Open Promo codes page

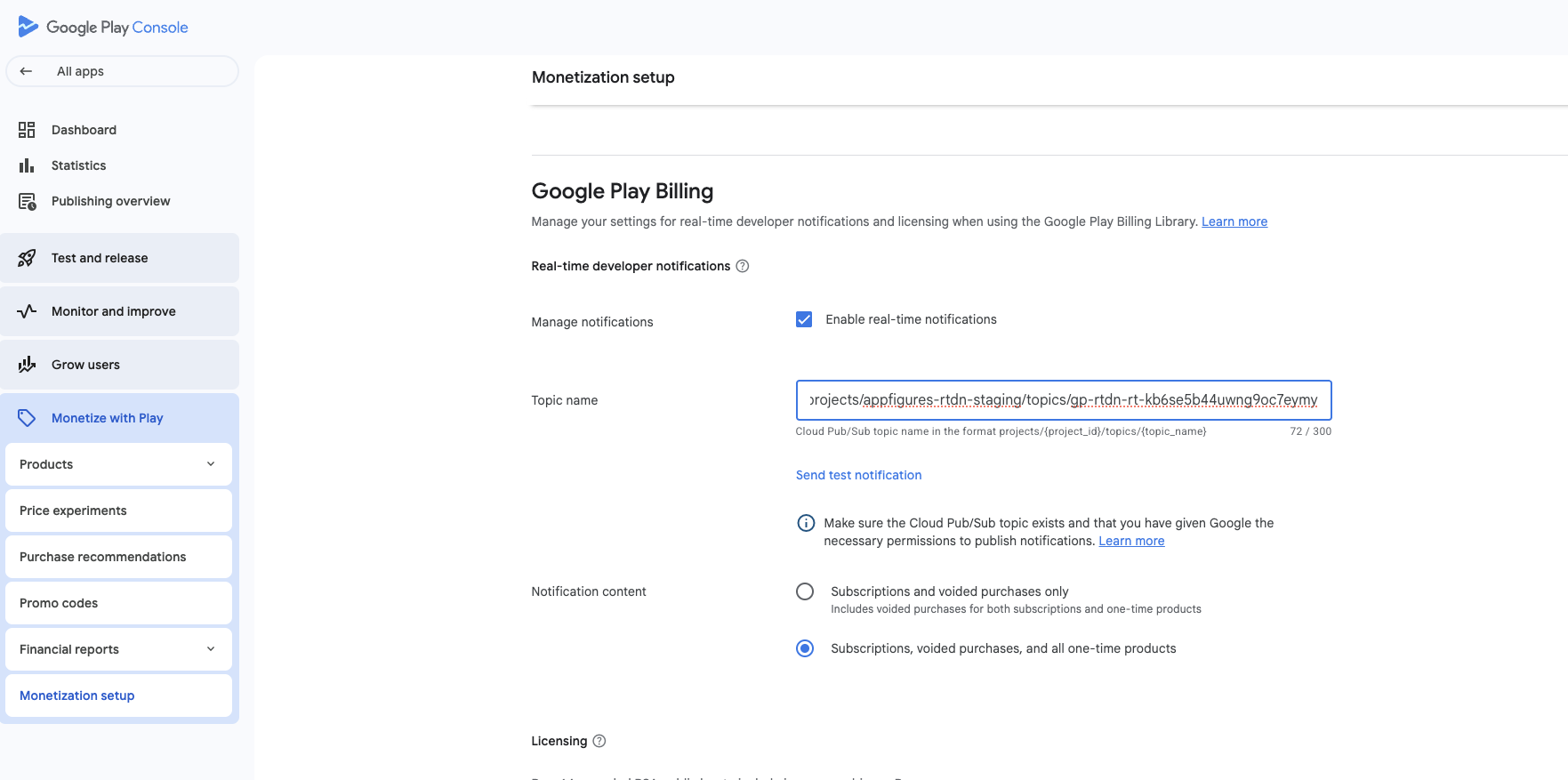pyautogui.click(x=118, y=603)
